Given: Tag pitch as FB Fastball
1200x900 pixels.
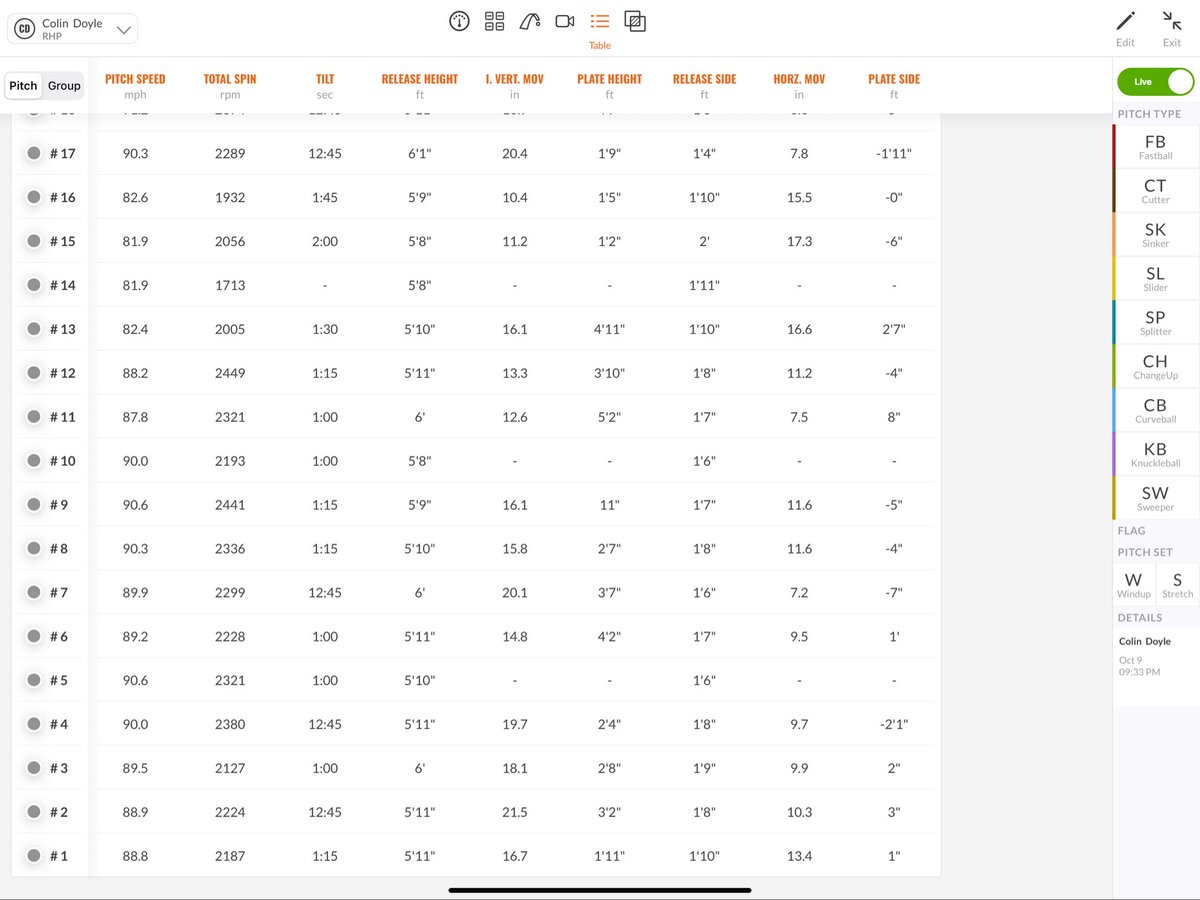Looking at the screenshot, I should click(1155, 146).
